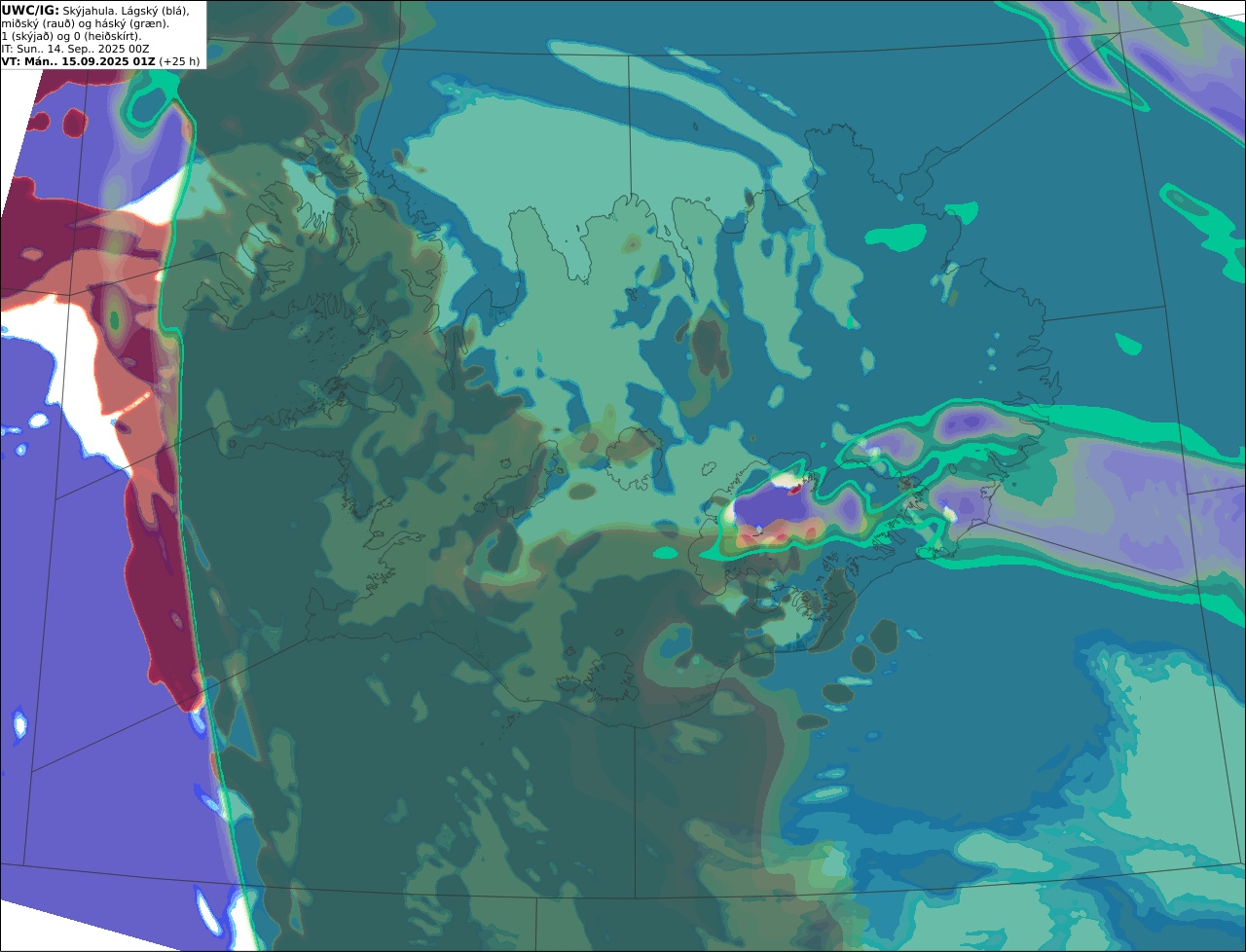Click the "UWC/IG:" legend title
This screenshot has height=952, width=1246.
pyautogui.click(x=30, y=10)
